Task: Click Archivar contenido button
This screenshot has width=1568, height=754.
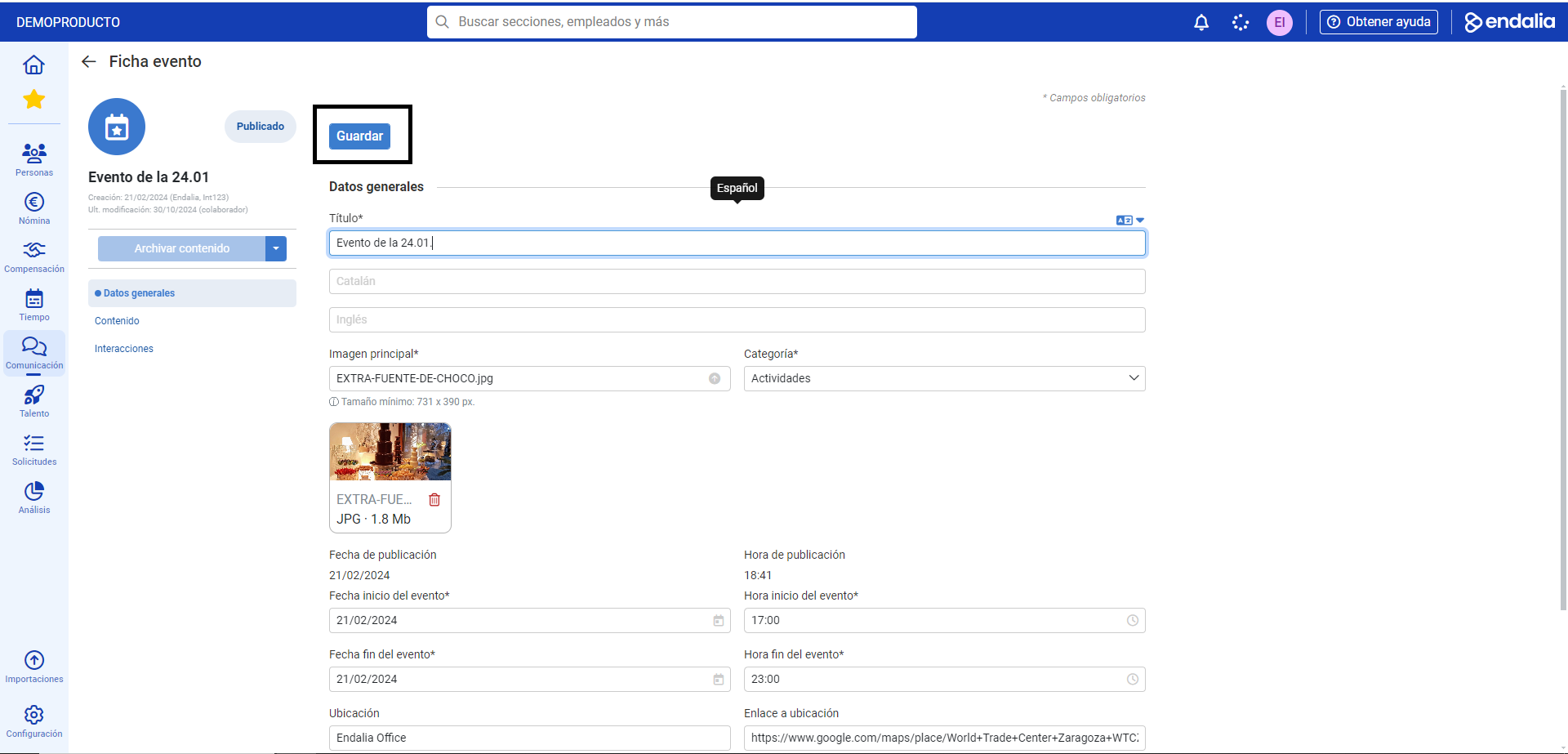Action: 182,248
